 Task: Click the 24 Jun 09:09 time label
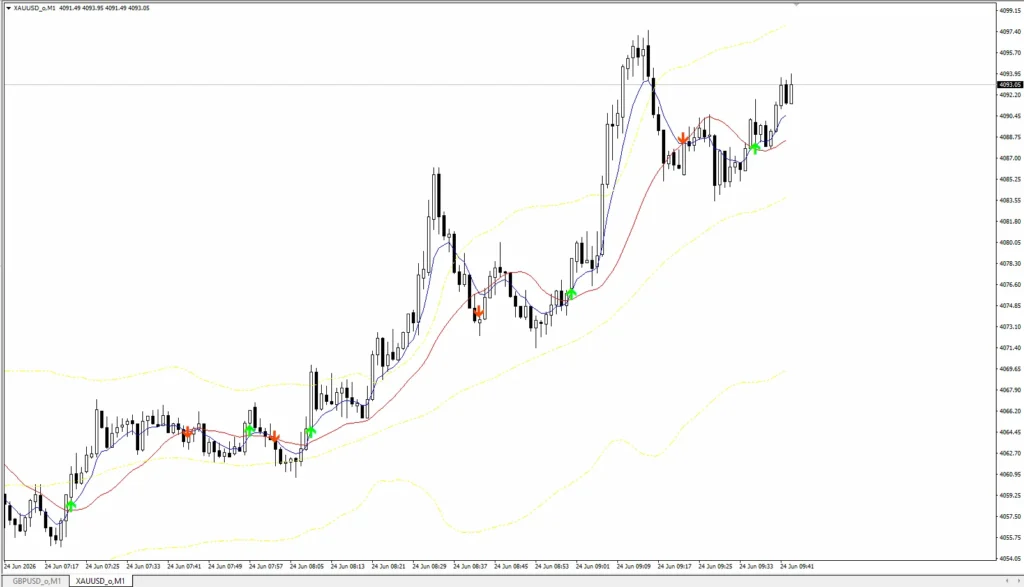633,566
